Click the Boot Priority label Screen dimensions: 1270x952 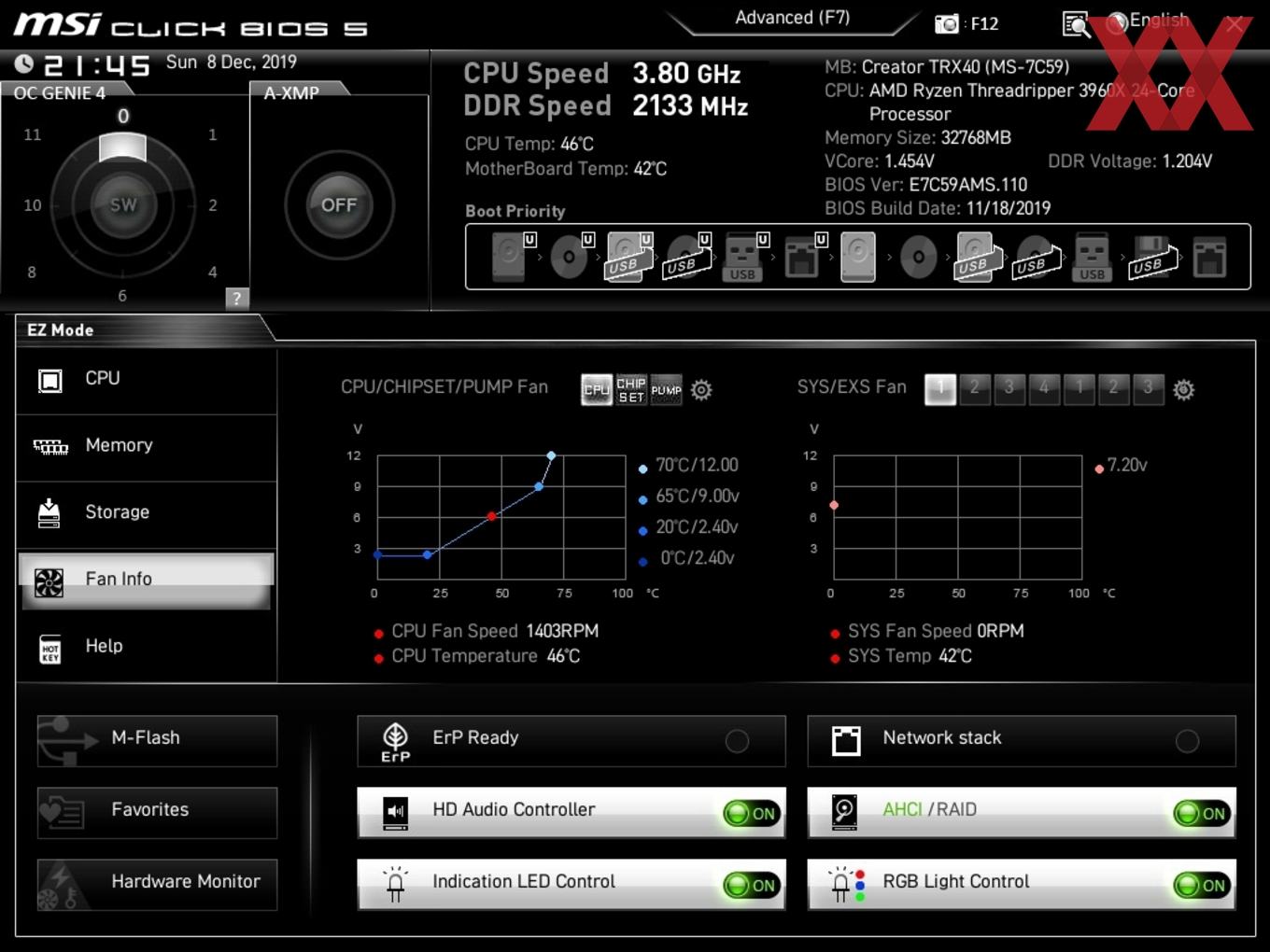pyautogui.click(x=515, y=211)
